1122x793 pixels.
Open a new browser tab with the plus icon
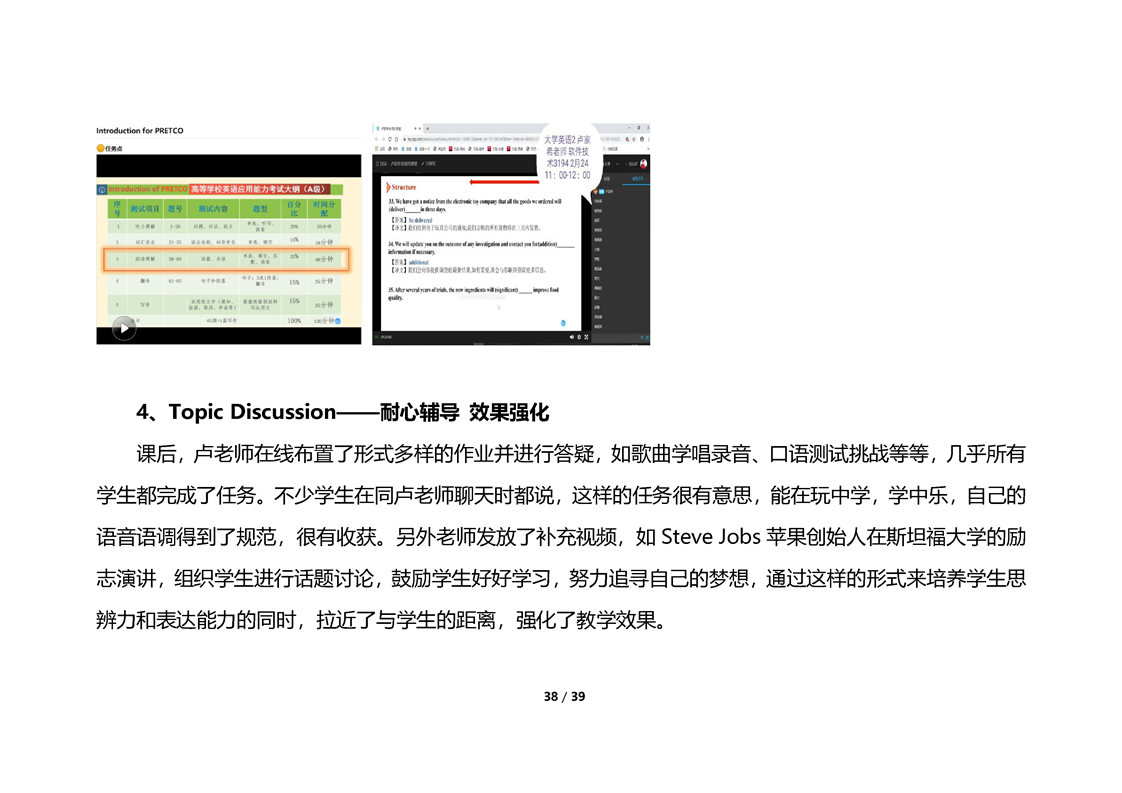point(427,129)
